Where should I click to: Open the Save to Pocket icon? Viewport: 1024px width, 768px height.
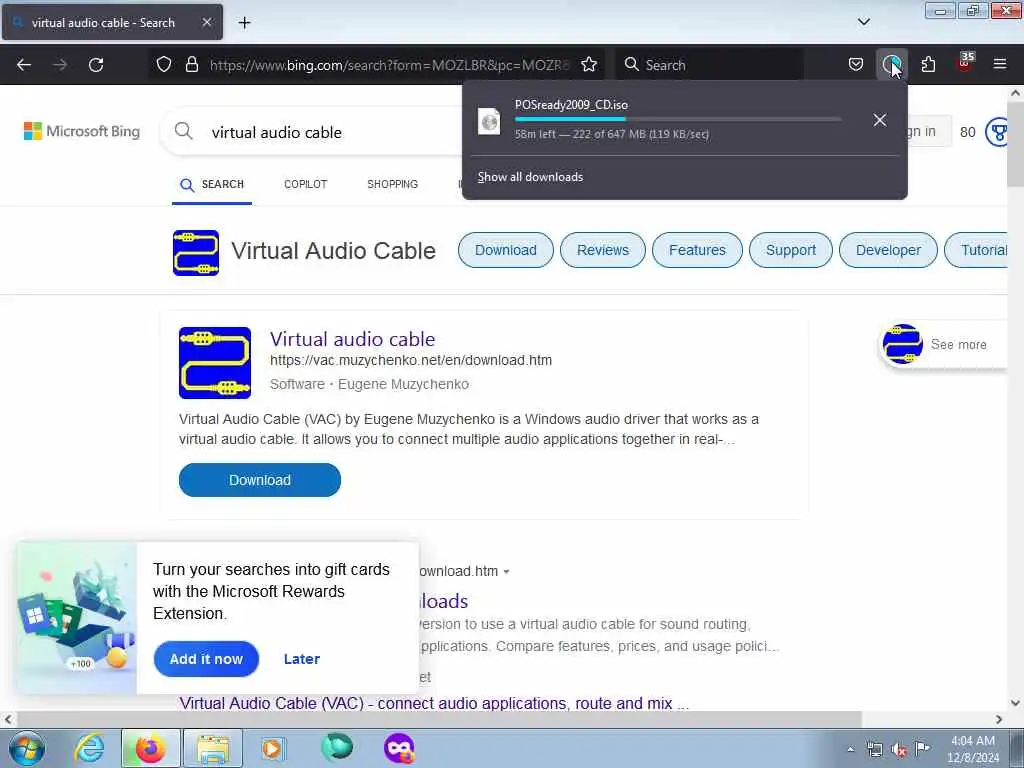(x=856, y=65)
